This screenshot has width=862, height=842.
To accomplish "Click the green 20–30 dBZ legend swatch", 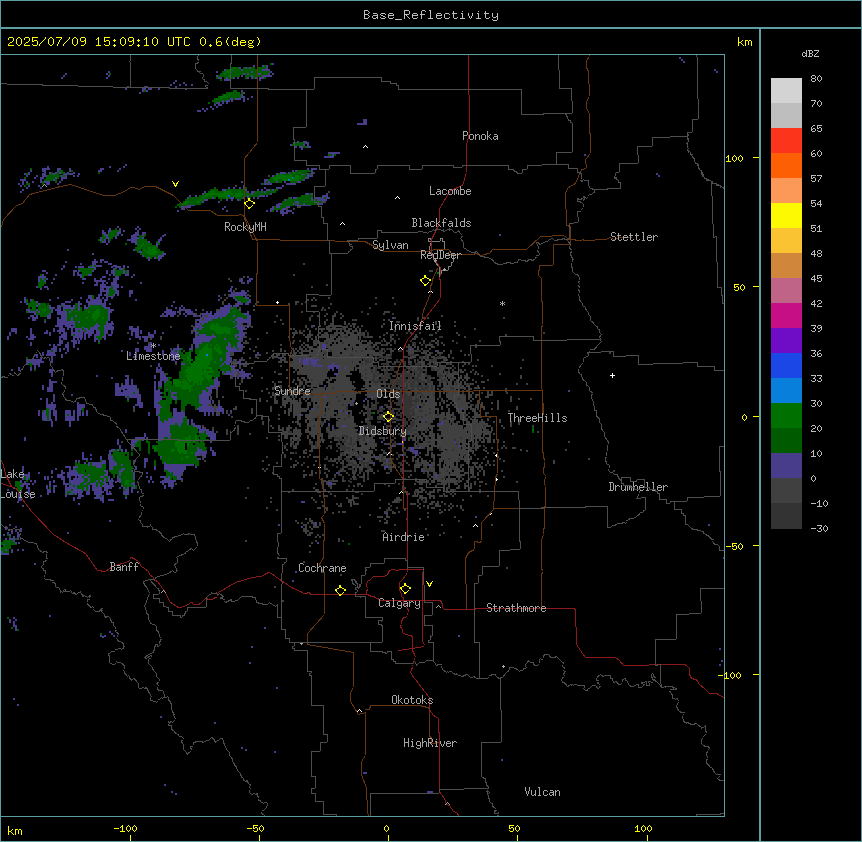I will [786, 416].
